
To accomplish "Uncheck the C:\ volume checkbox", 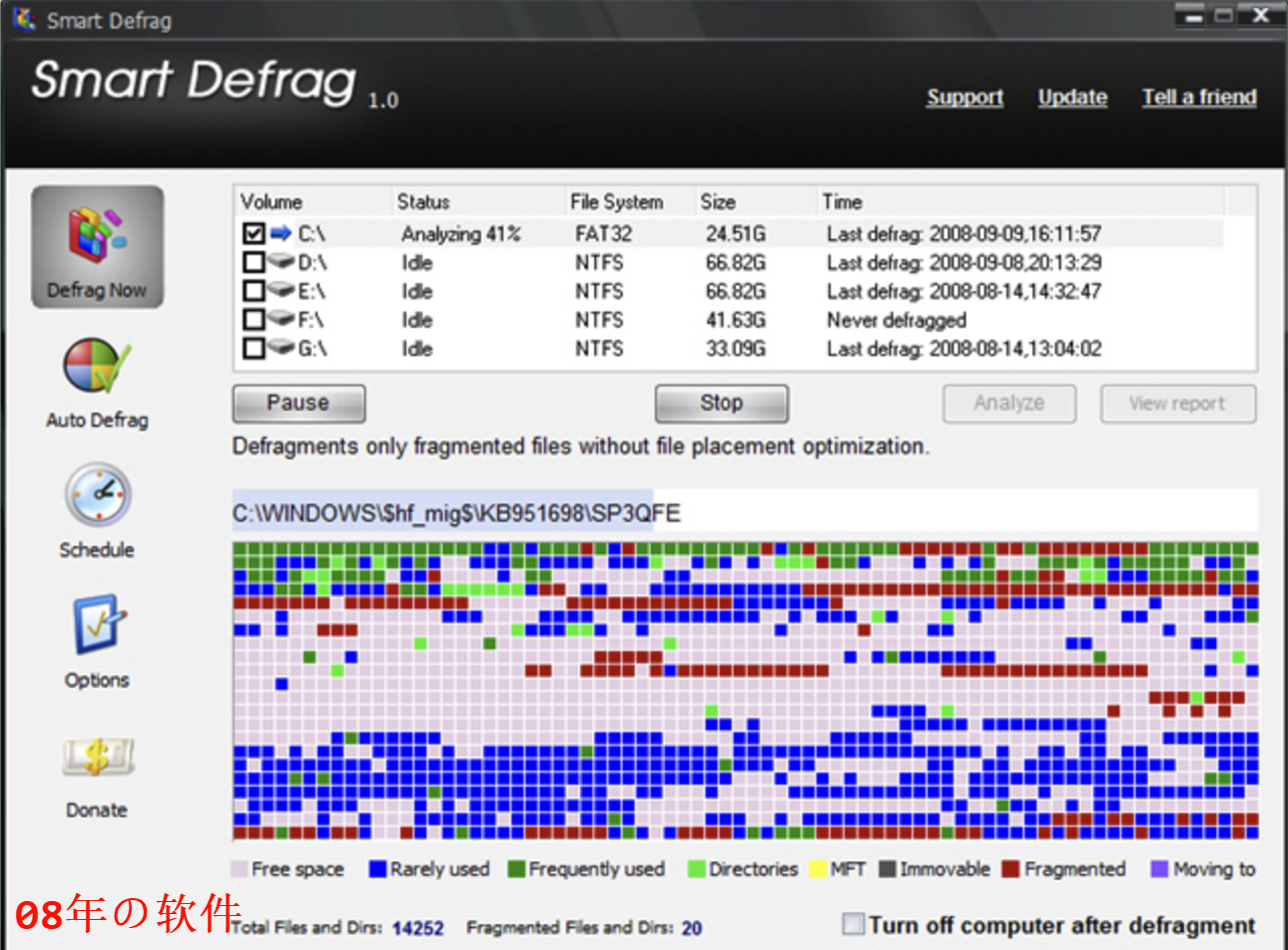I will click(x=254, y=234).
